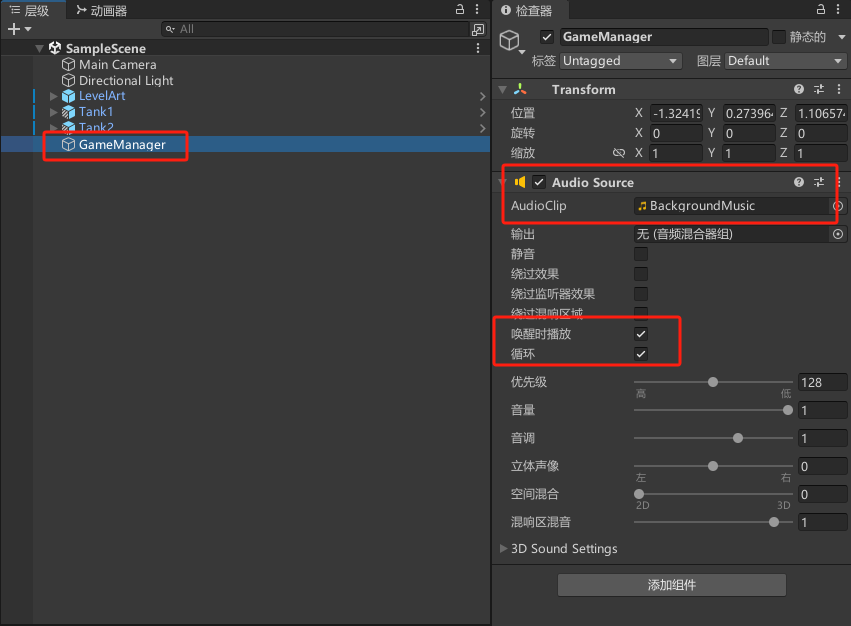Viewport: 851px width, 626px height.
Task: Uncheck Play On Awake (唤醒时播放)
Action: 641,334
